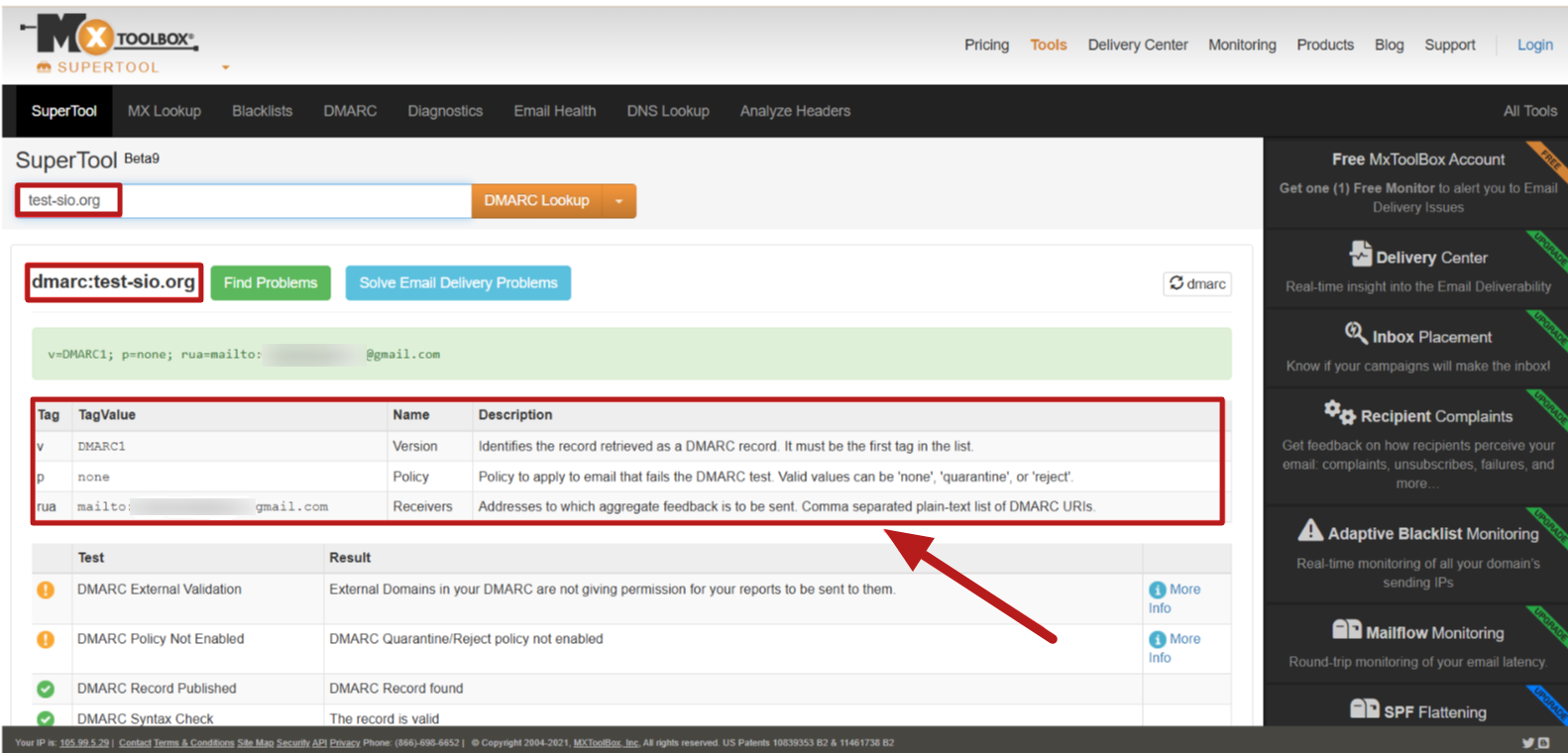Click the DMARC Lookup button

click(536, 200)
